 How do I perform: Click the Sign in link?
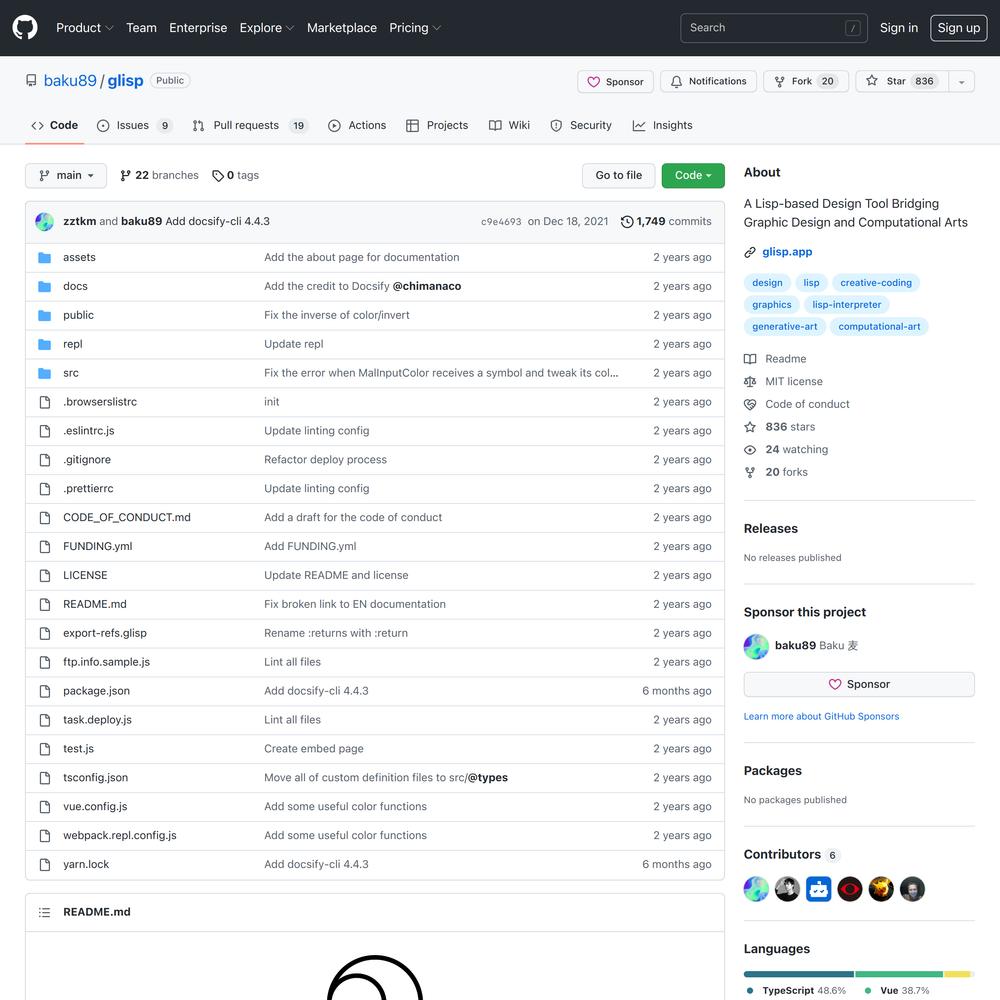[899, 28]
